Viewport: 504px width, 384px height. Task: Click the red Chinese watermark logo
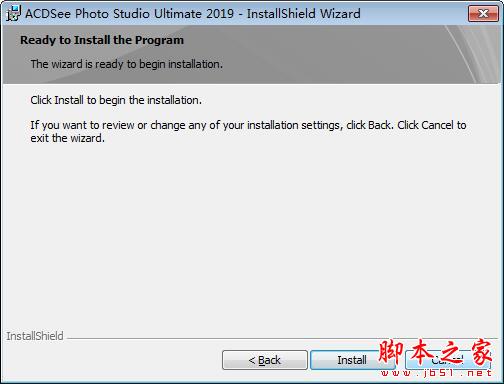(x=435, y=352)
